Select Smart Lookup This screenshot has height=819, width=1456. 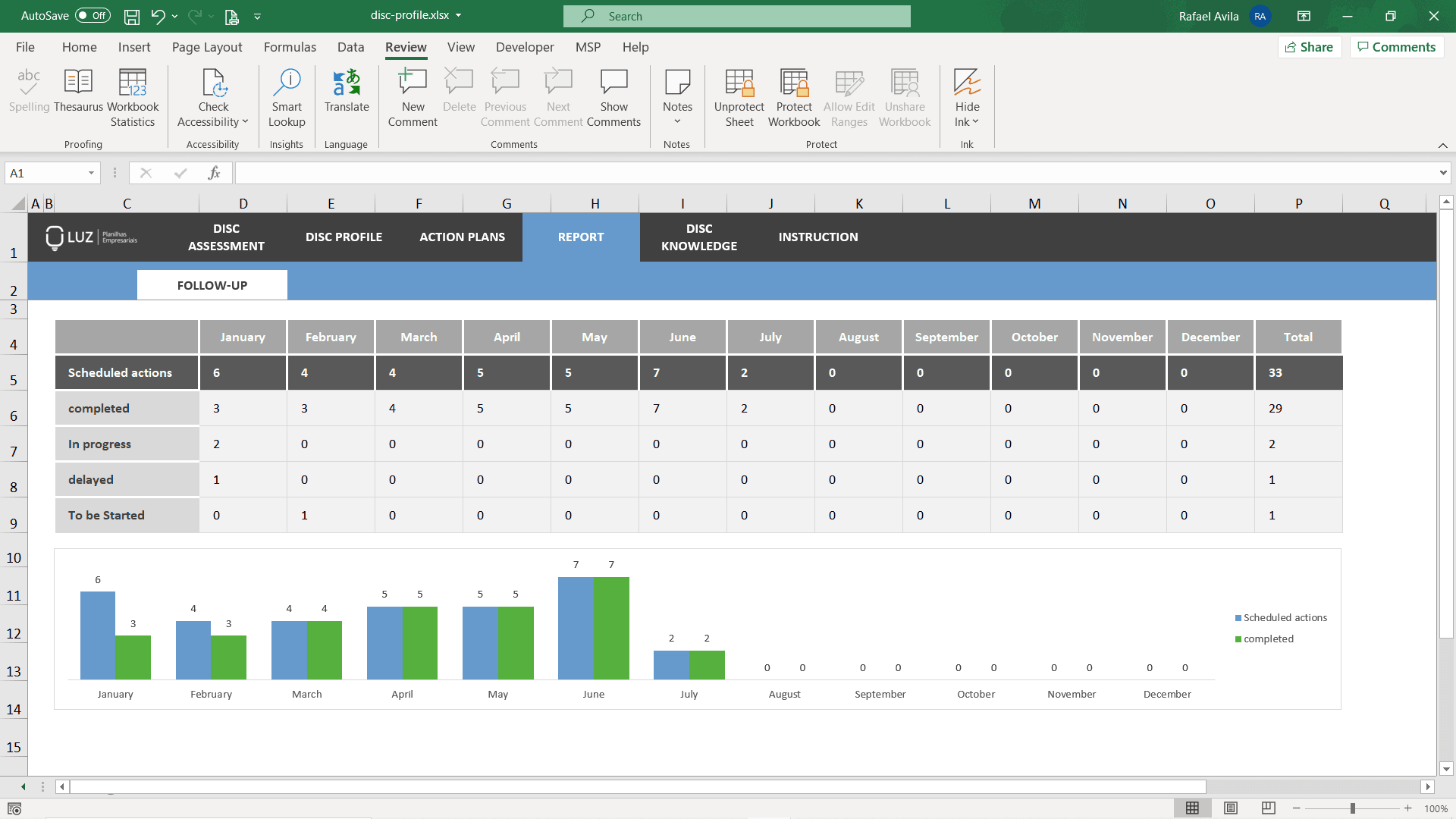[x=286, y=96]
